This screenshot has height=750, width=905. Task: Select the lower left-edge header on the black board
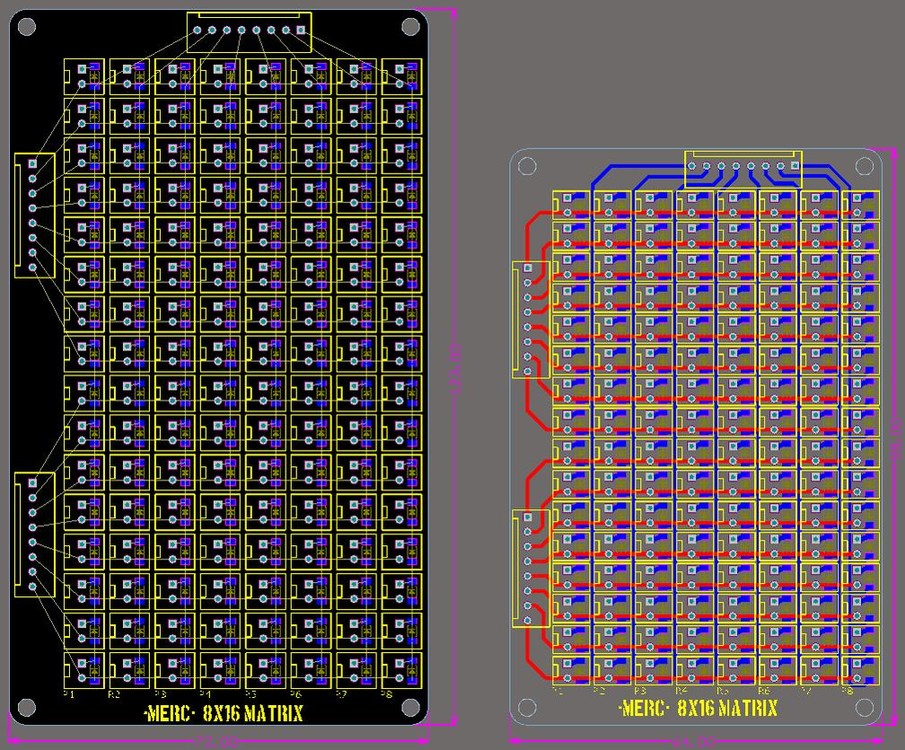click(x=34, y=535)
